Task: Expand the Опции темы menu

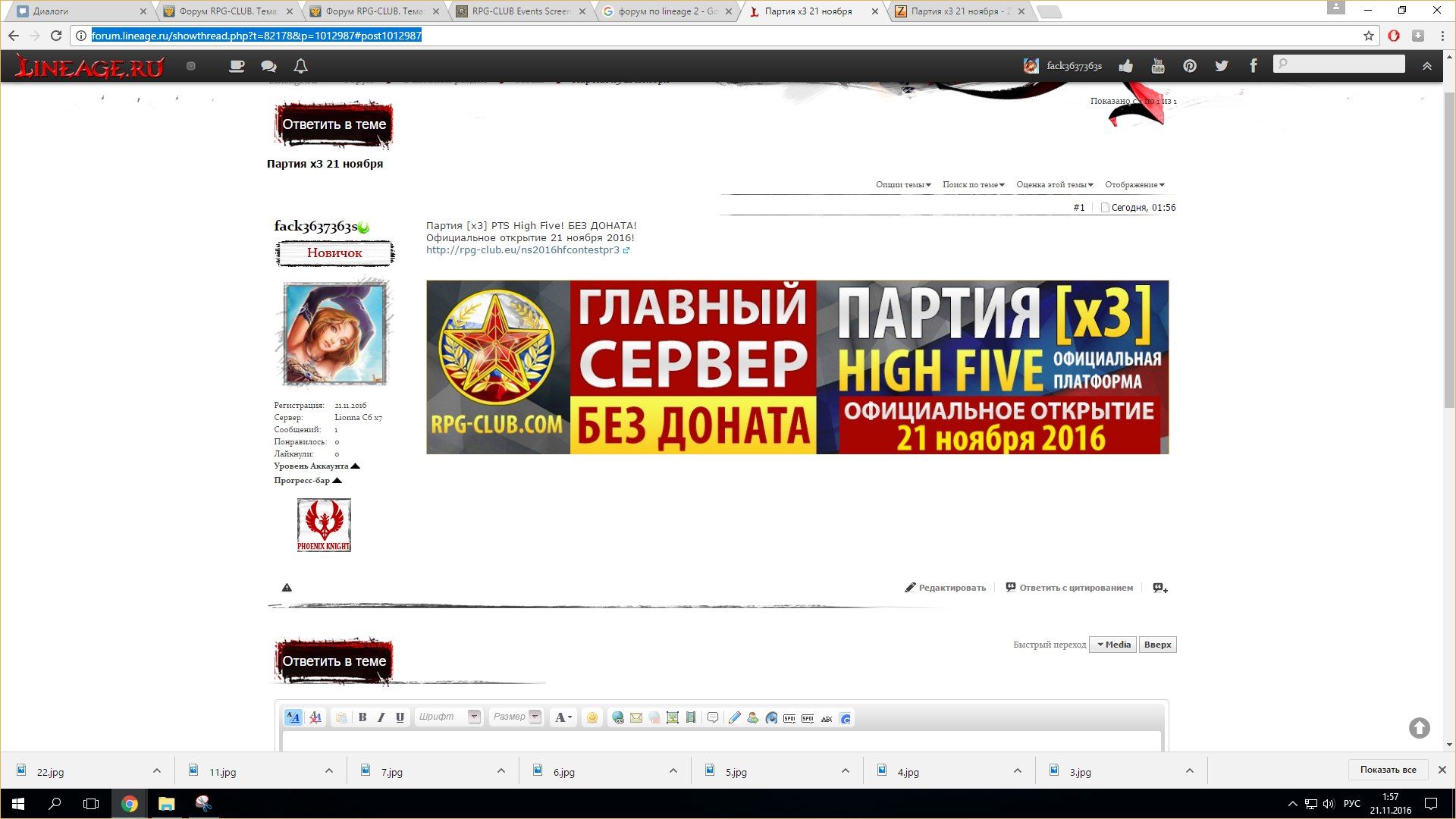Action: coord(903,184)
